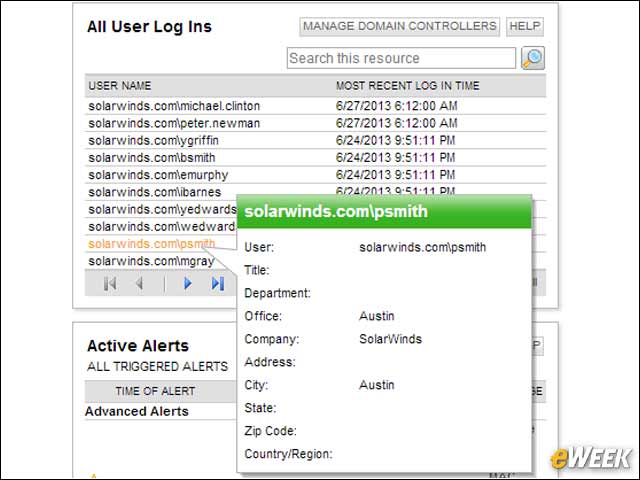Open user solarwinds.com\ibarnes
The height and width of the screenshot is (480, 640).
tap(155, 192)
